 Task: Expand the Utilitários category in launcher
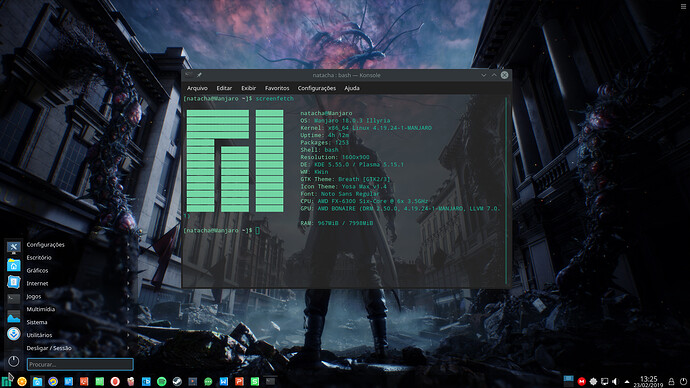click(78, 335)
